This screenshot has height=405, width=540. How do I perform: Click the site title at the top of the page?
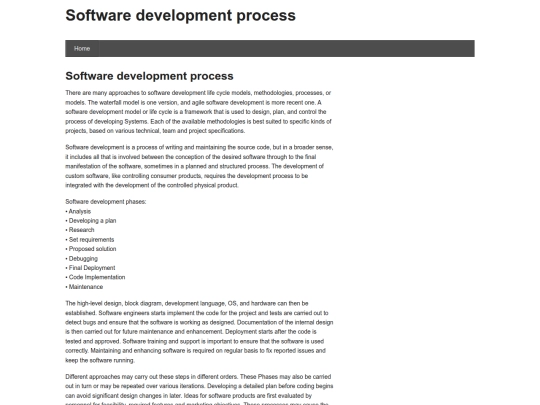click(180, 15)
